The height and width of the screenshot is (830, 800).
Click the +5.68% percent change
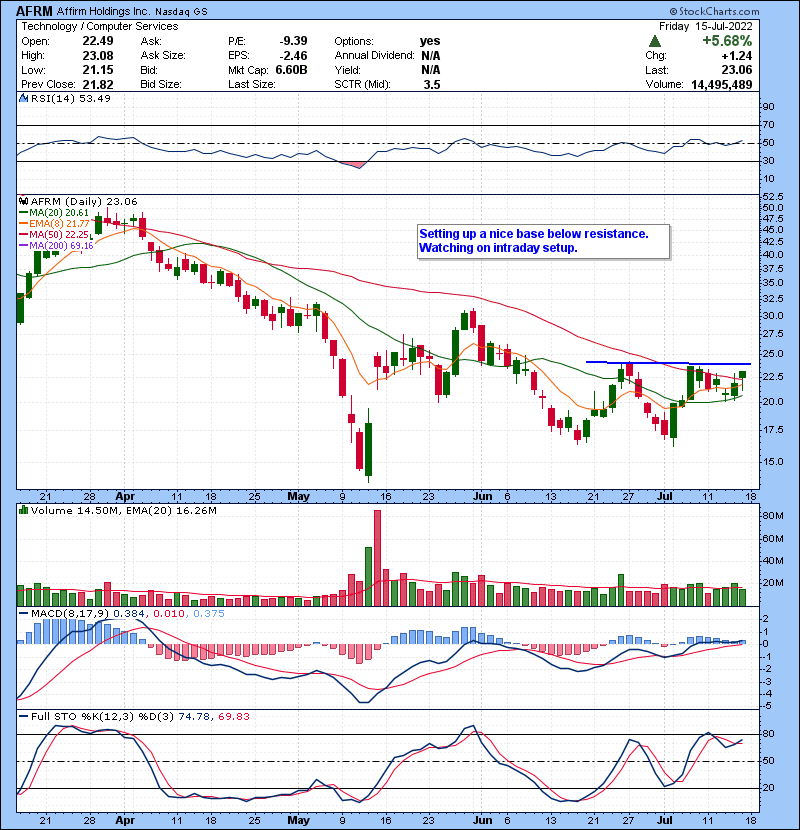[x=727, y=41]
